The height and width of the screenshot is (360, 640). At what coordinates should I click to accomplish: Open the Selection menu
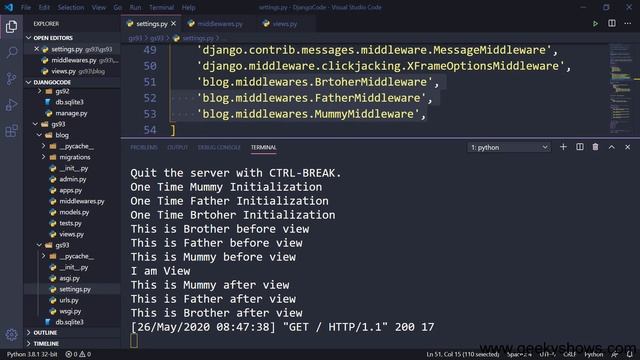pos(71,7)
